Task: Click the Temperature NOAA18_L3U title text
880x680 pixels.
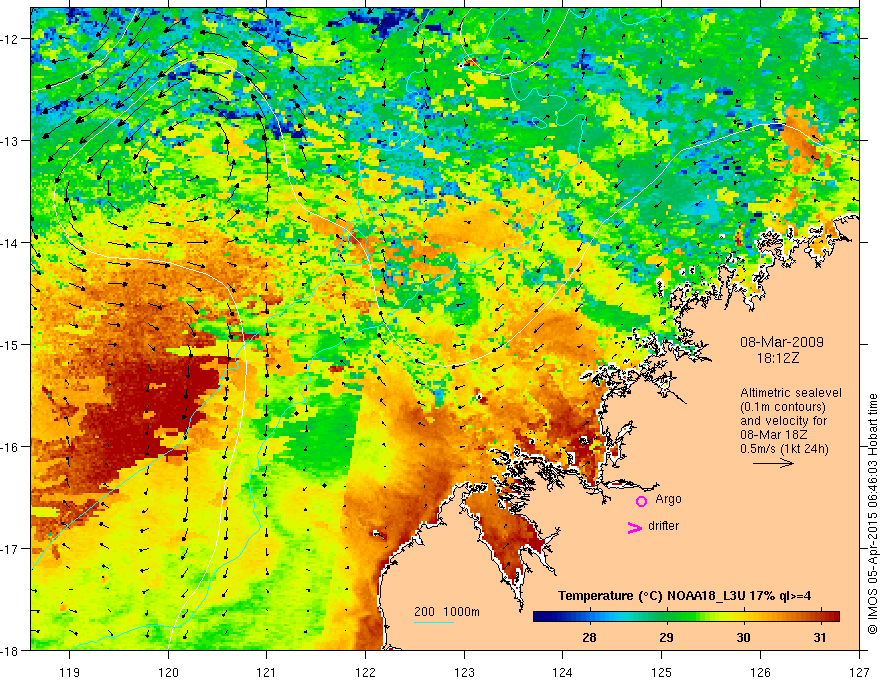Action: click(685, 596)
